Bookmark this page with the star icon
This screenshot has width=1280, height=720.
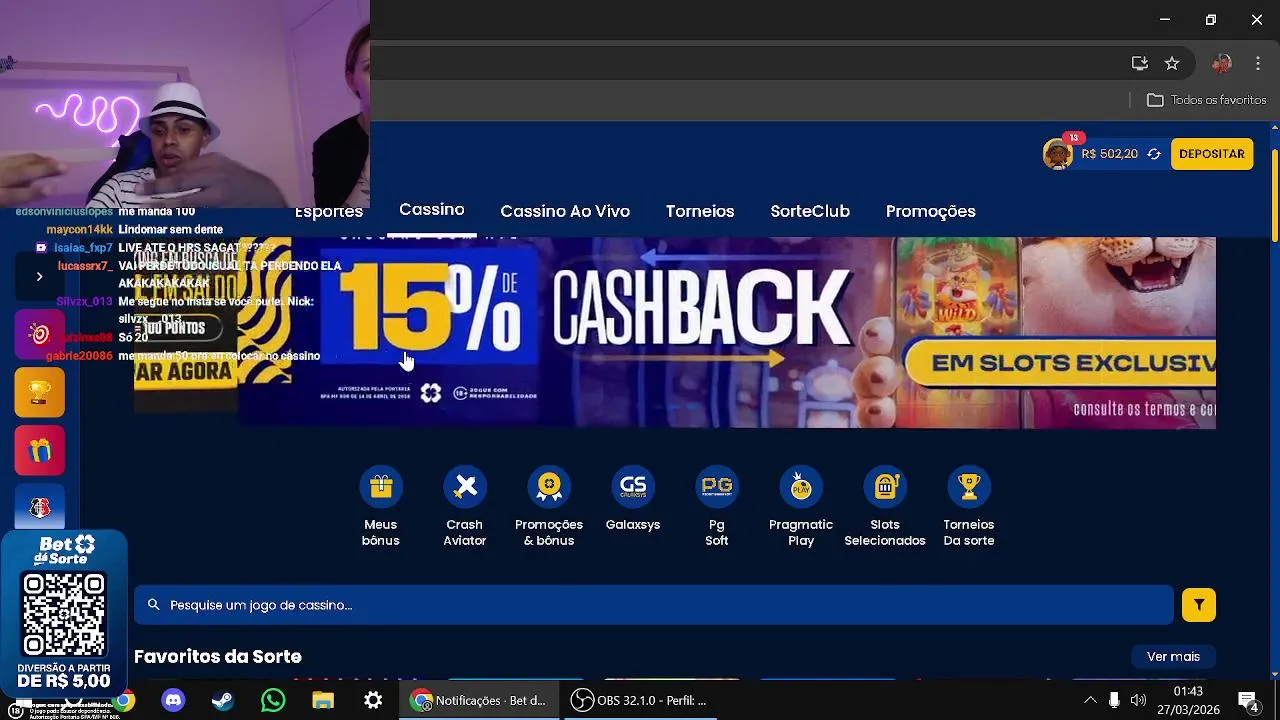click(1172, 63)
